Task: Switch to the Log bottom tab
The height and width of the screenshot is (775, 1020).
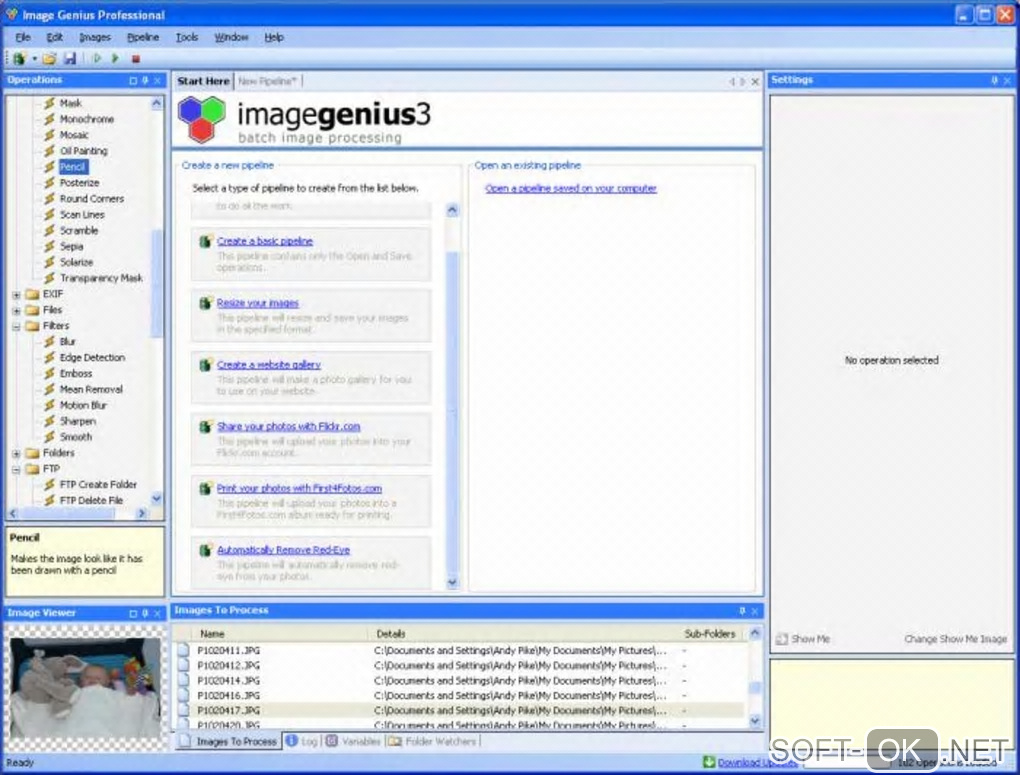Action: (x=302, y=741)
